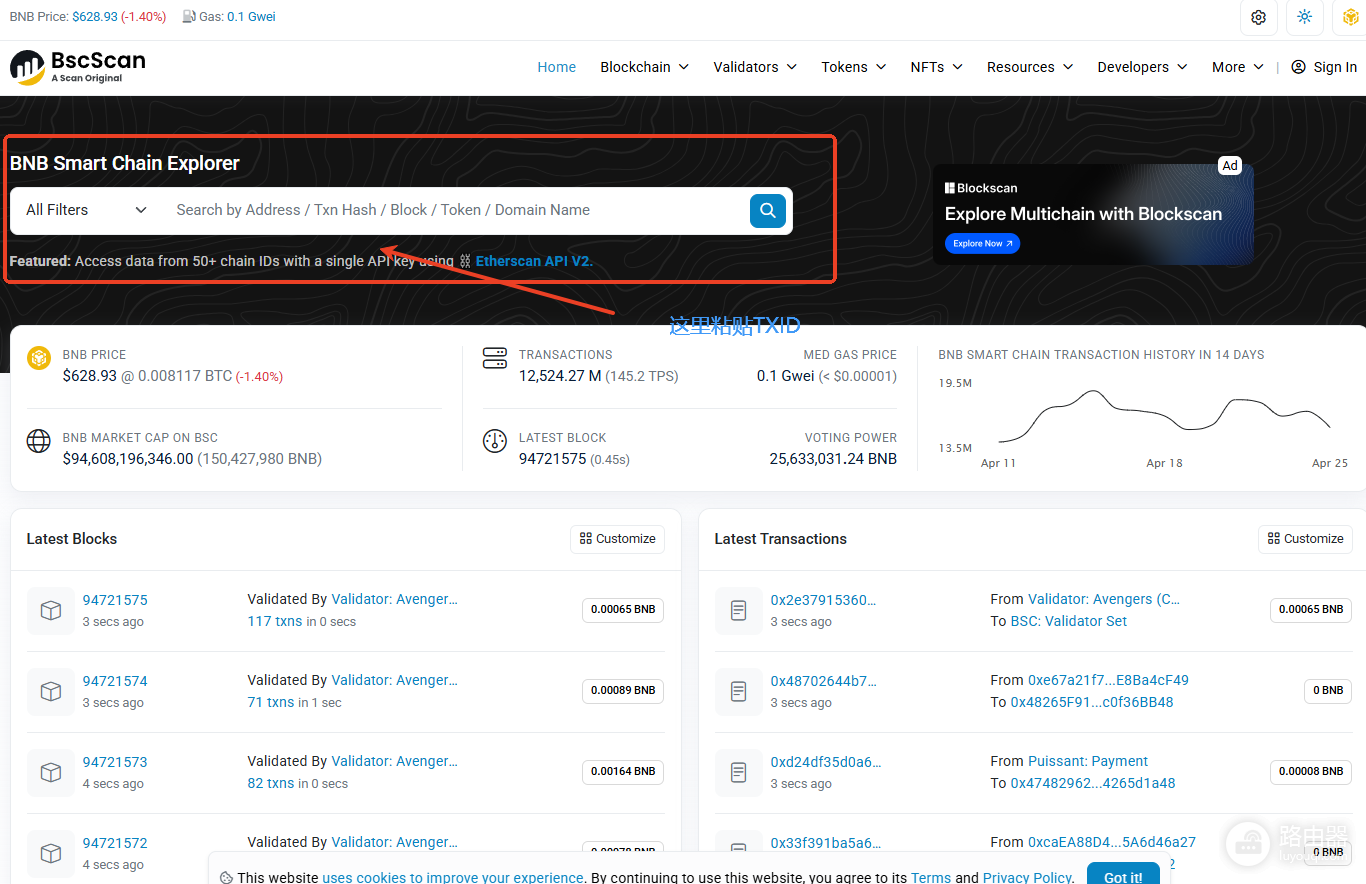Screen dimensions: 1366x884
Task: Click Got it! cookie button
Action: point(1123,877)
